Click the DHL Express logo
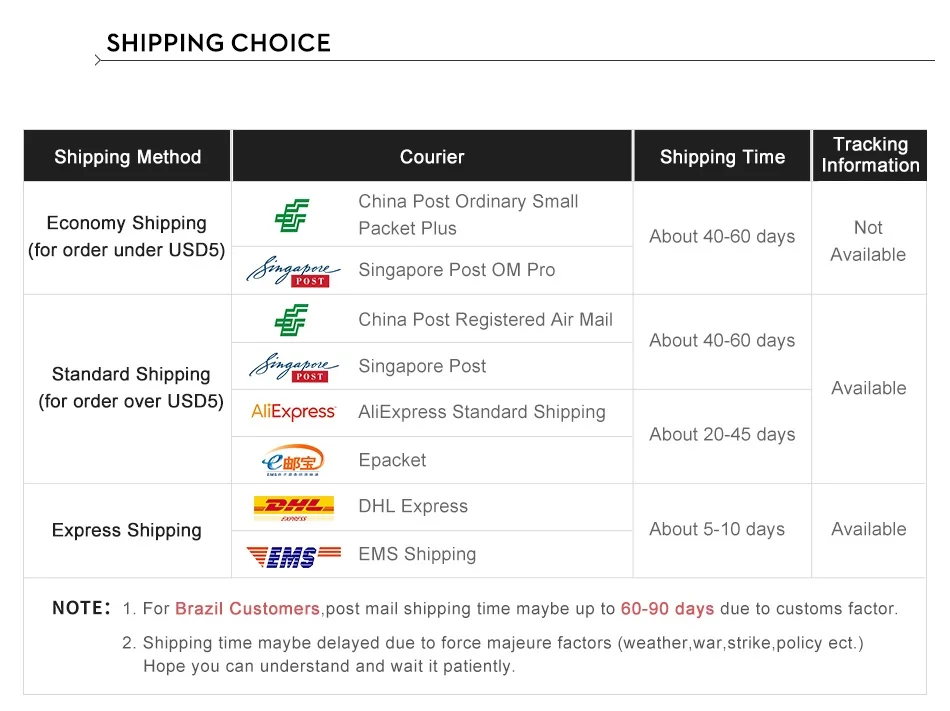The image size is (950, 711). (294, 508)
